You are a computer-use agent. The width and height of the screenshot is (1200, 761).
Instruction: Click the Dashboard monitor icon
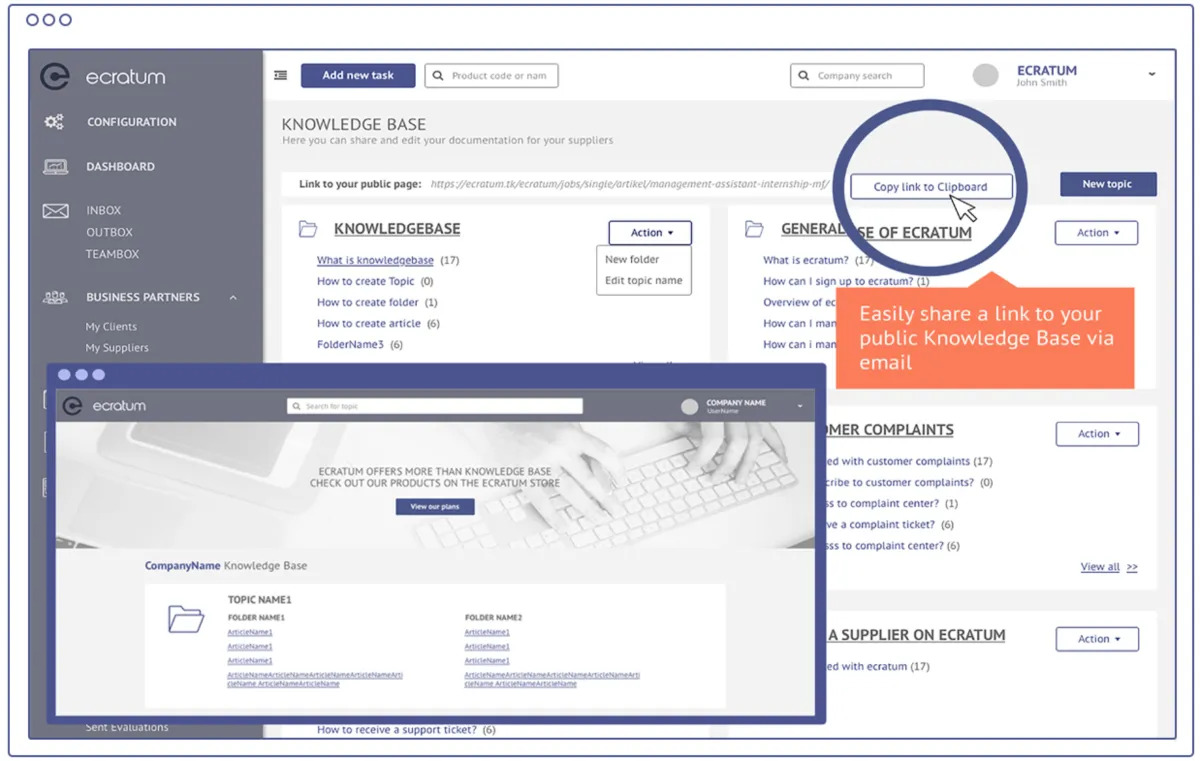coord(55,167)
